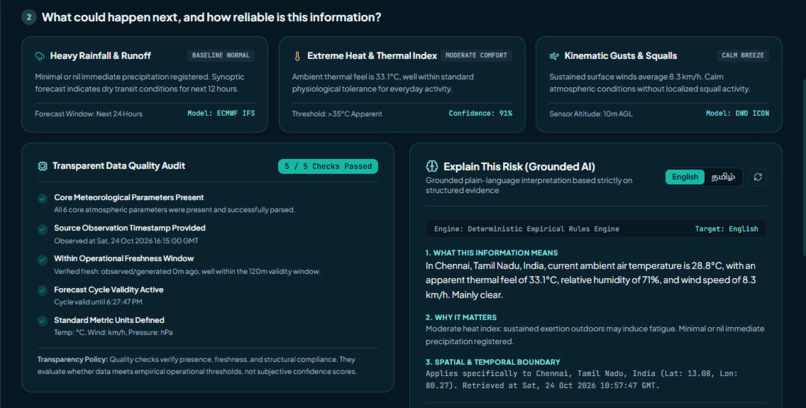
Task: Click the Confidence: 91% label
Action: 480,114
